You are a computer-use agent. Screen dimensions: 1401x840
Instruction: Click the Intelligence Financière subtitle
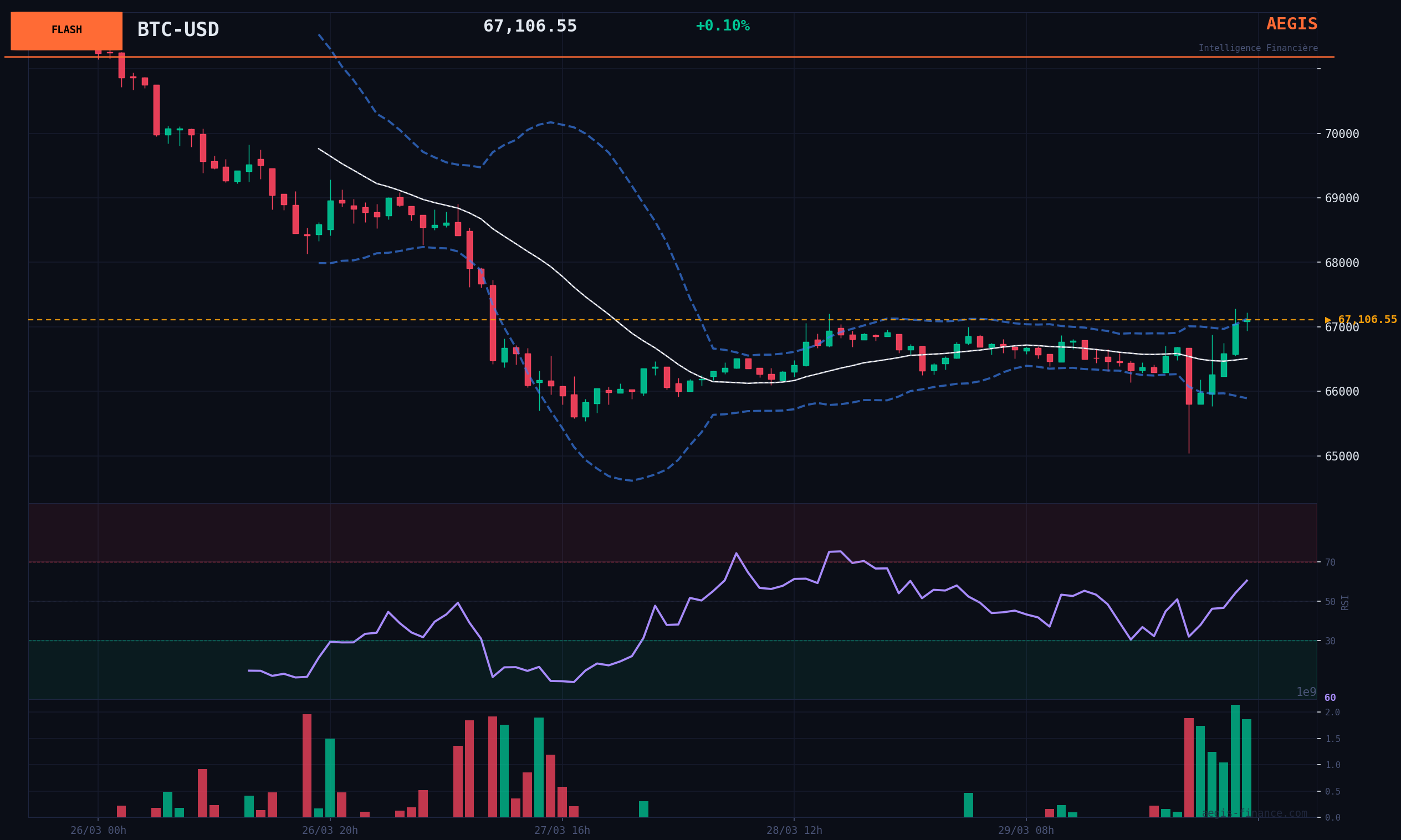1257,48
